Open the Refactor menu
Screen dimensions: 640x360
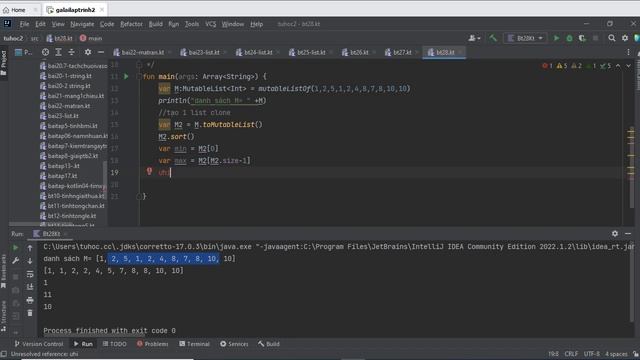[131, 24]
